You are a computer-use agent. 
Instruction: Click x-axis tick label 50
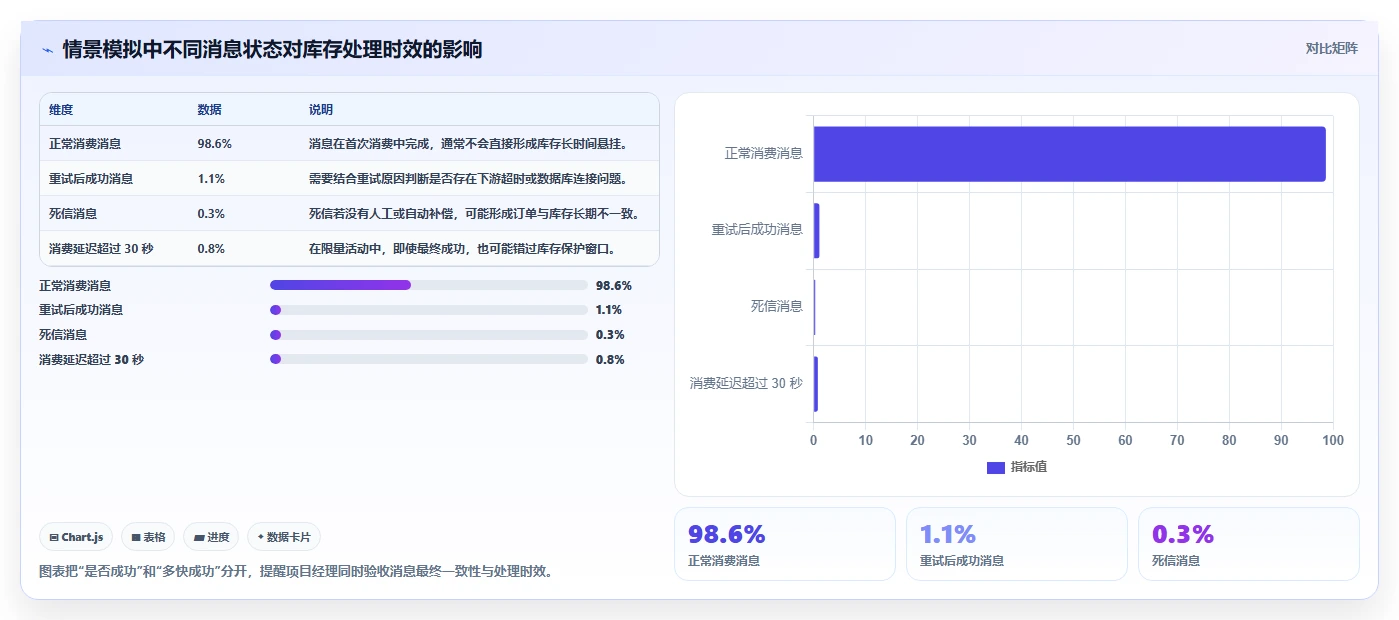click(1073, 441)
